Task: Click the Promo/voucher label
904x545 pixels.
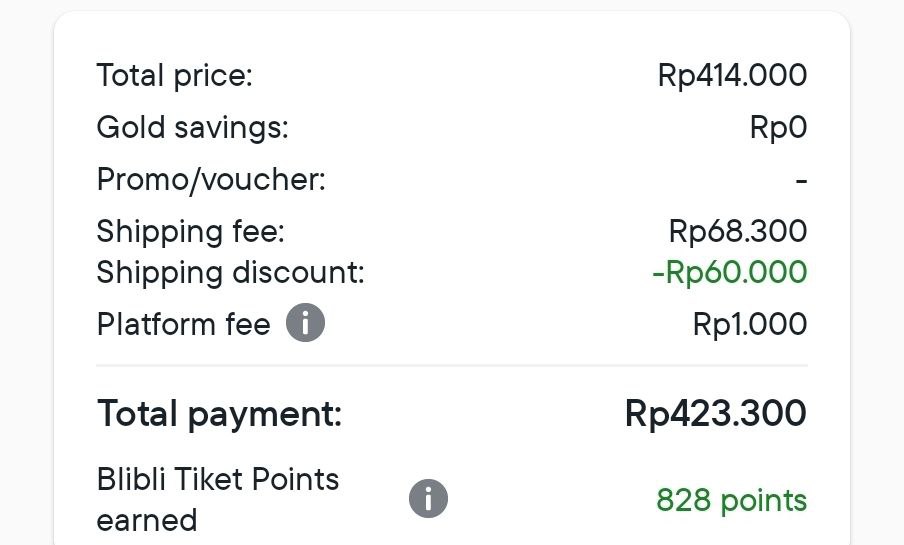Action: (211, 180)
